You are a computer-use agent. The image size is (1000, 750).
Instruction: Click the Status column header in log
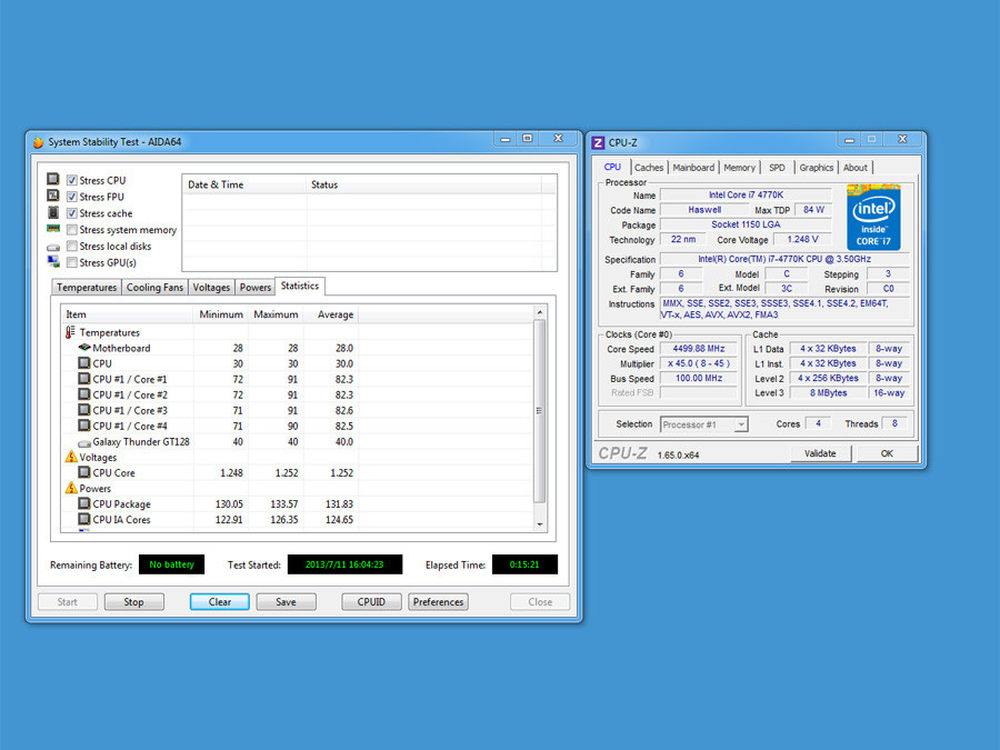(424, 185)
